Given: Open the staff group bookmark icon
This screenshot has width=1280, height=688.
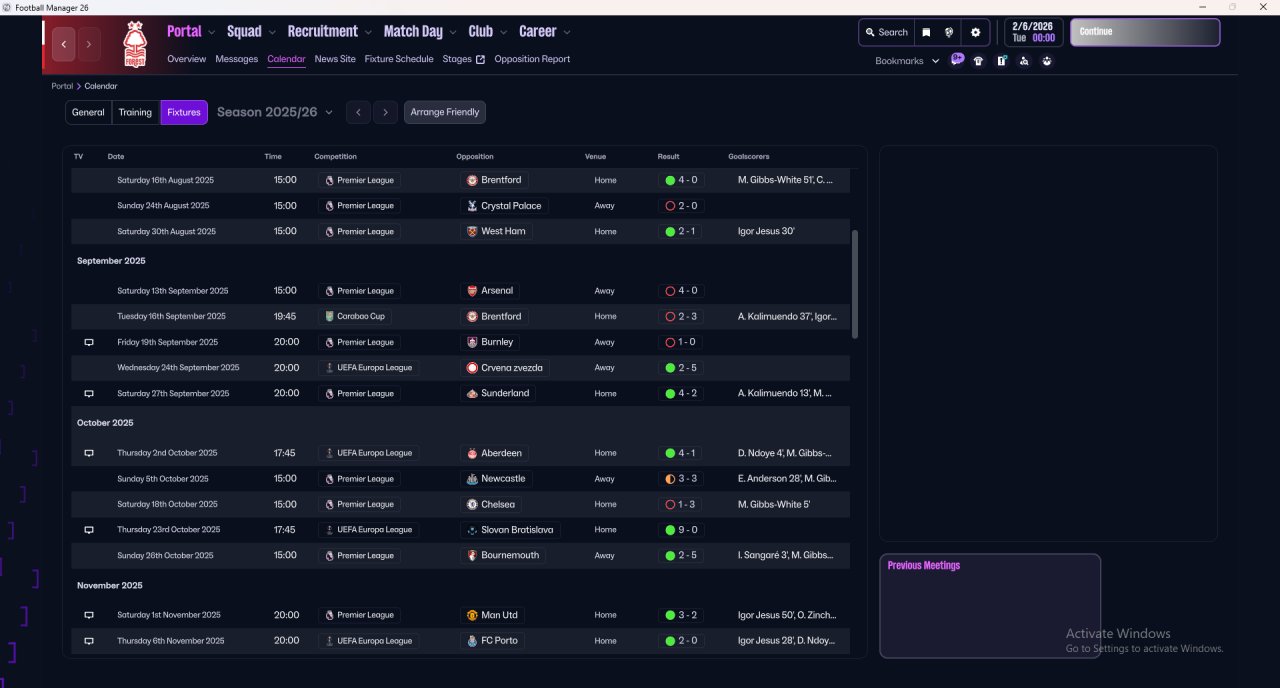Looking at the screenshot, I should (x=1047, y=61).
